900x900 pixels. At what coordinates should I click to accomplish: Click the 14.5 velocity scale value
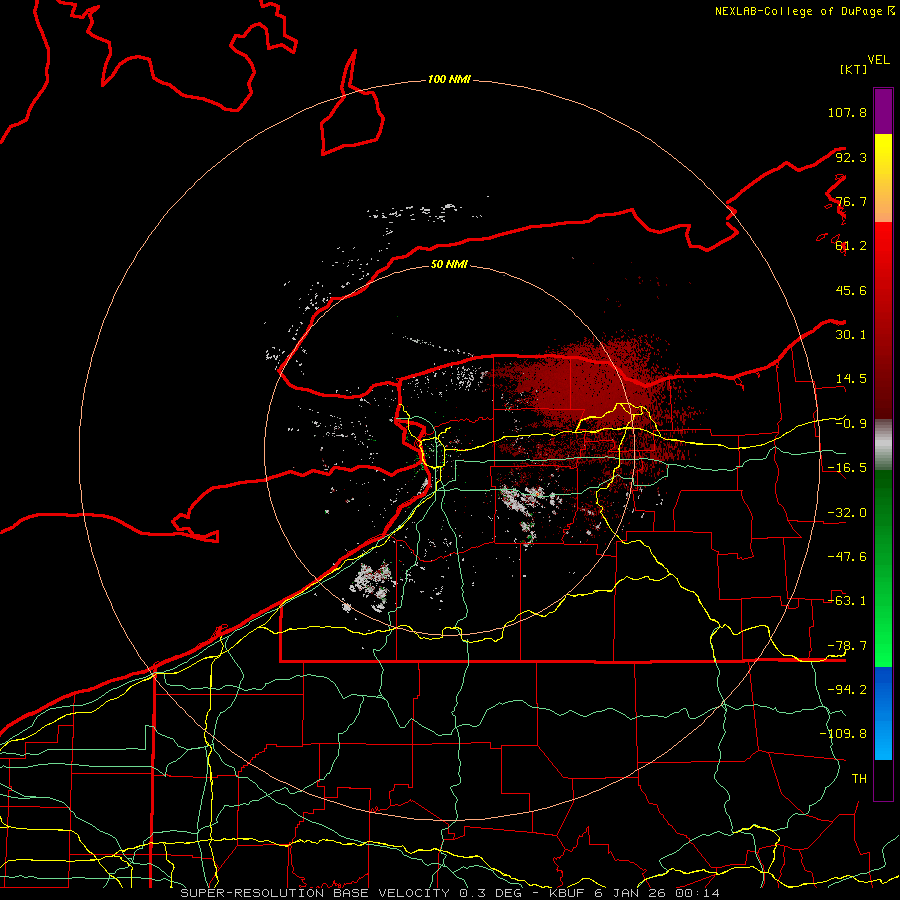pos(851,379)
